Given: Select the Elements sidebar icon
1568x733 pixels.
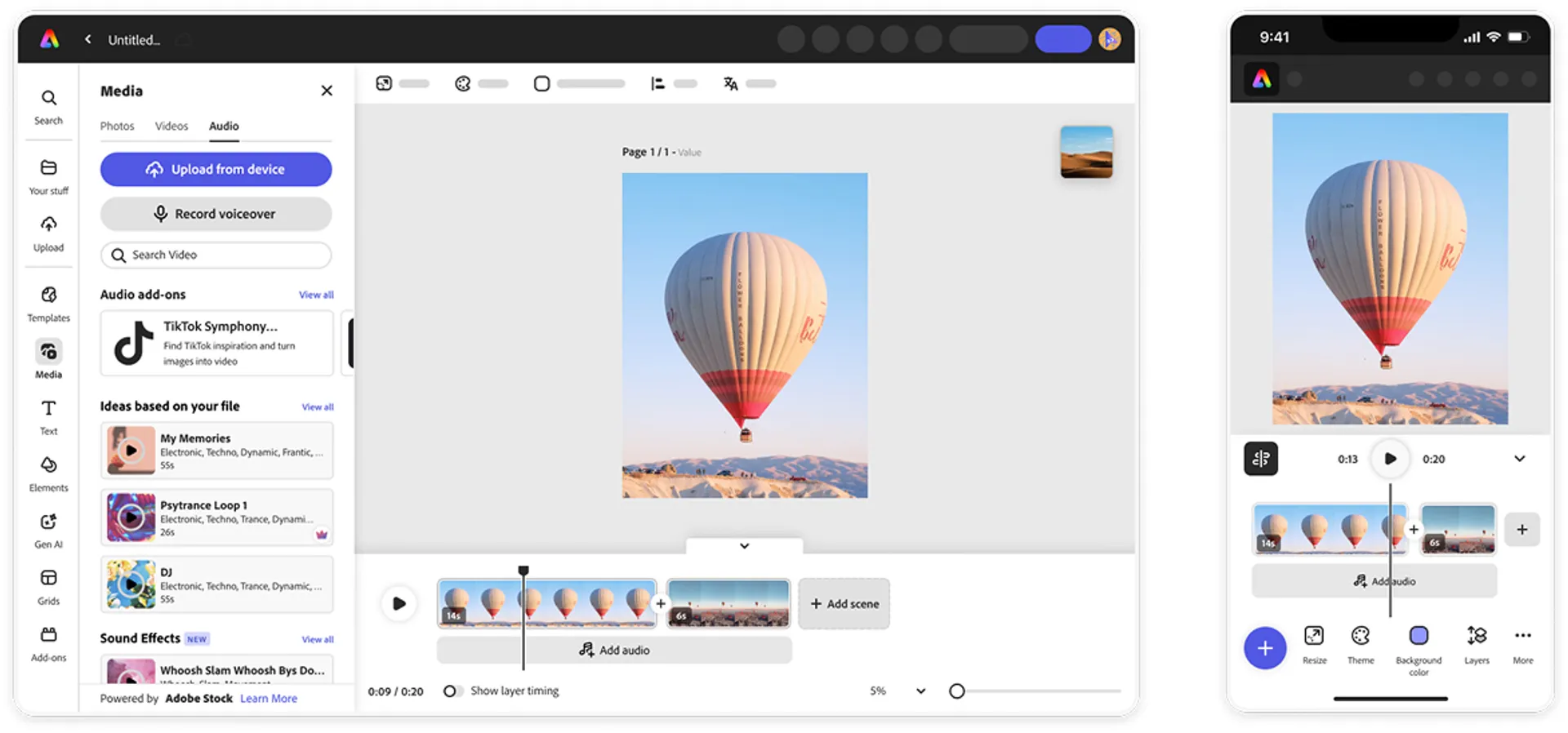Looking at the screenshot, I should 48,473.
